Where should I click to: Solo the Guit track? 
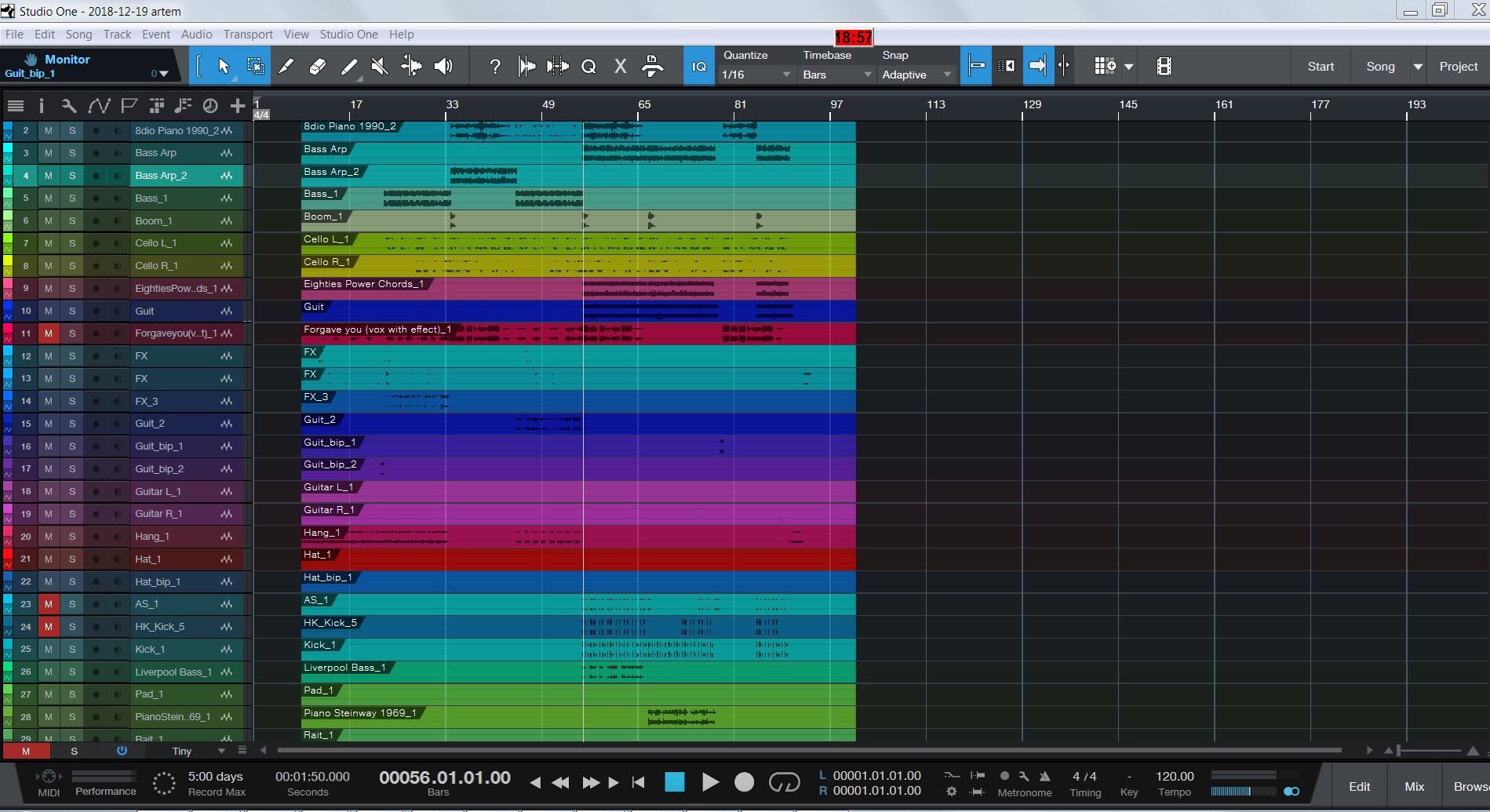[x=72, y=311]
